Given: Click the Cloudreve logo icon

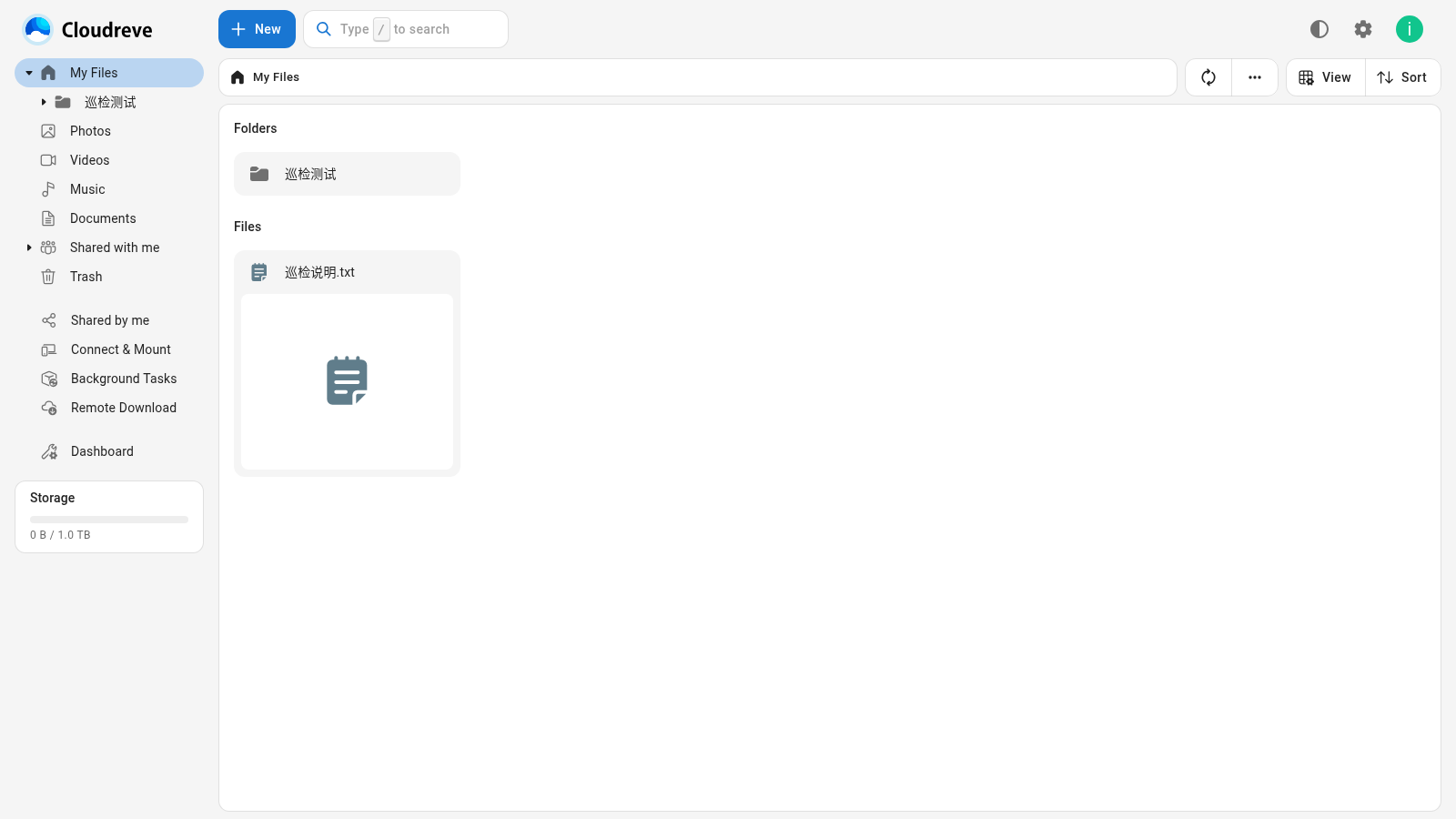Looking at the screenshot, I should [38, 29].
